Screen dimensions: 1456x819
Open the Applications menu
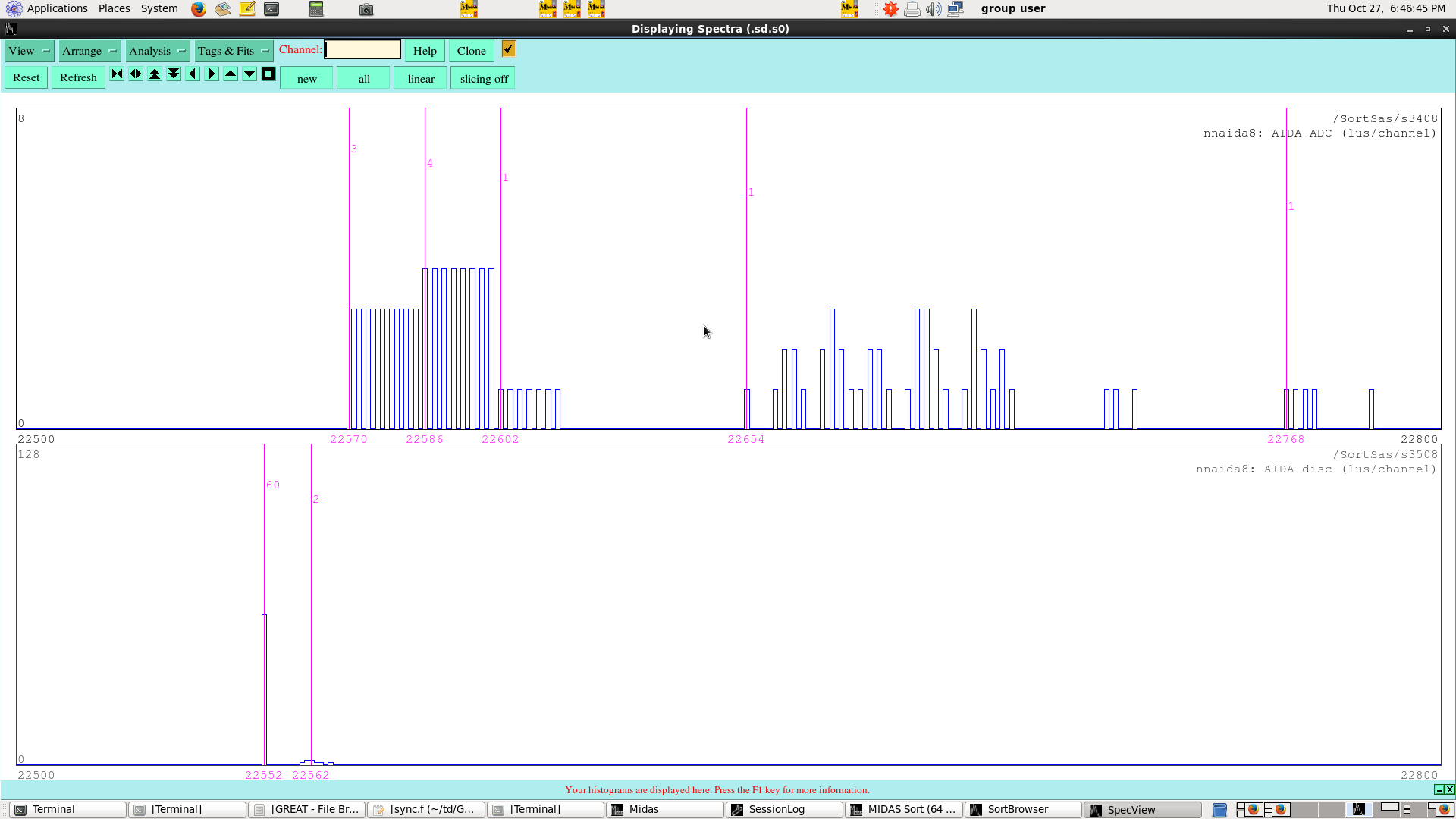[x=57, y=8]
